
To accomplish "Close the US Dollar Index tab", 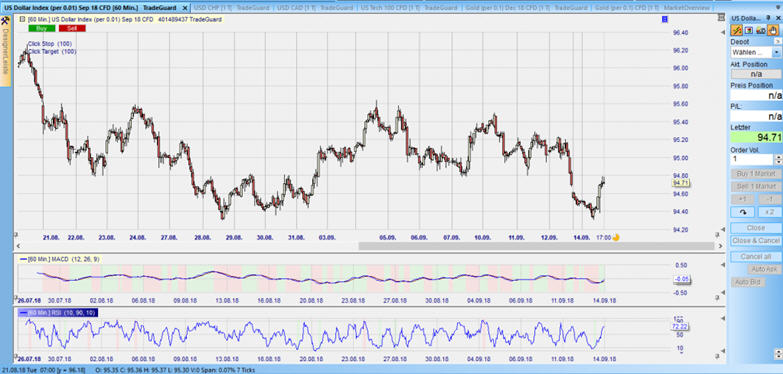I will [185, 8].
